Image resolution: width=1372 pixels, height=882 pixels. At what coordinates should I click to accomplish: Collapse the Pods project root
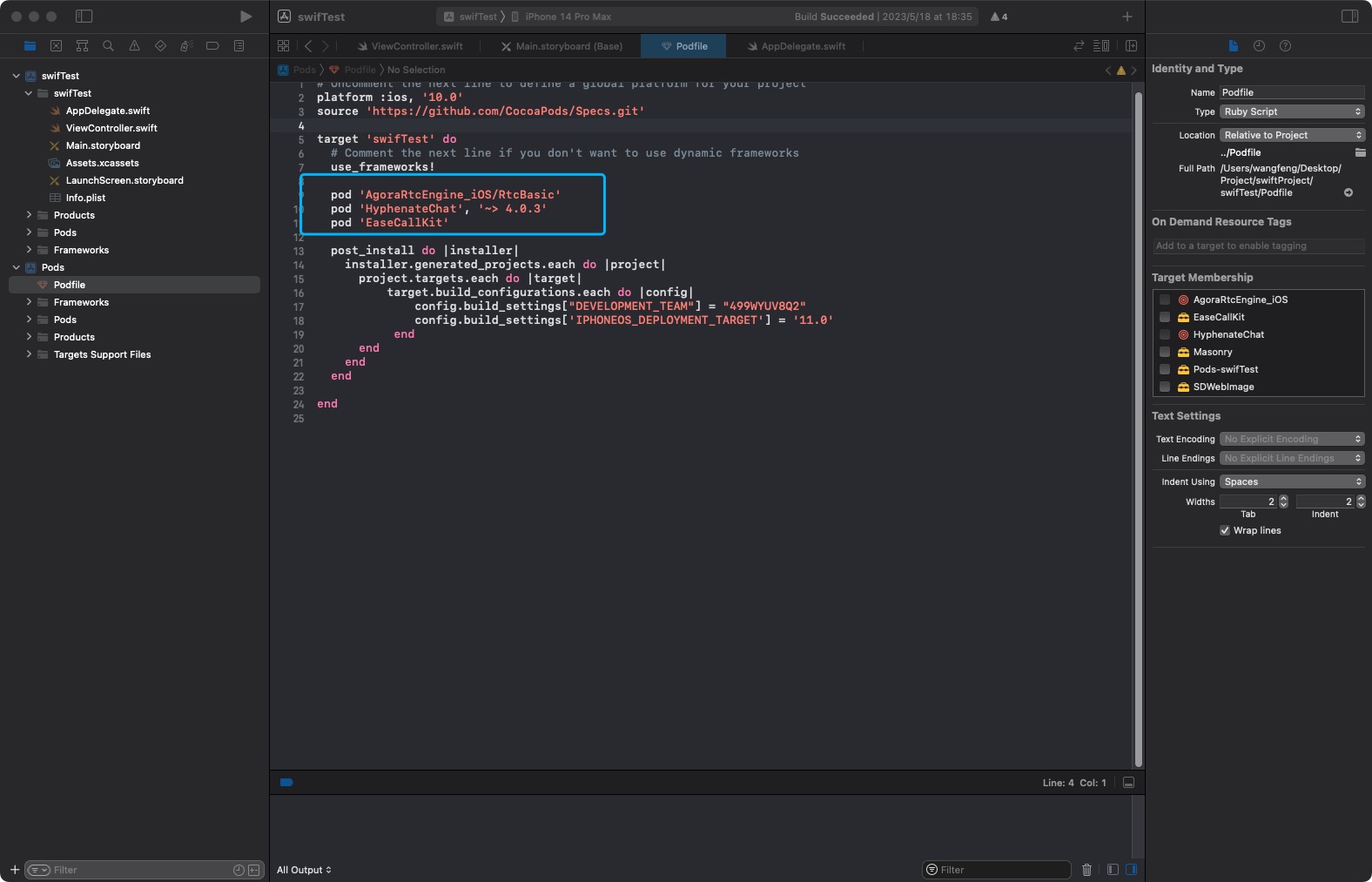coord(16,267)
